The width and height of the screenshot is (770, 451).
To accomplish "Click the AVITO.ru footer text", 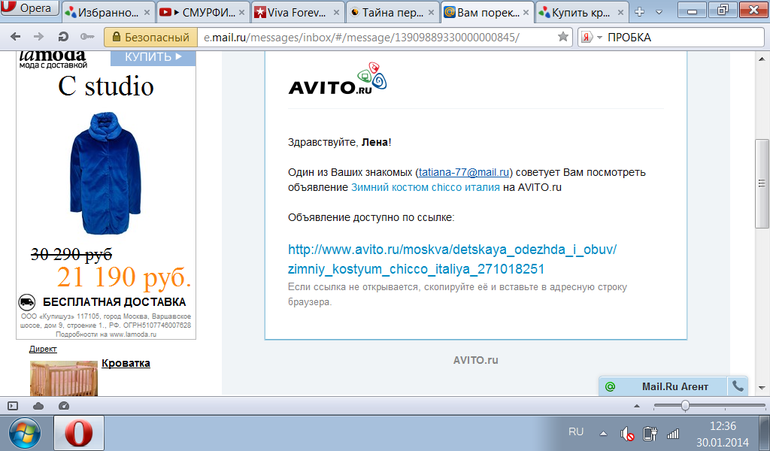I will 475,360.
